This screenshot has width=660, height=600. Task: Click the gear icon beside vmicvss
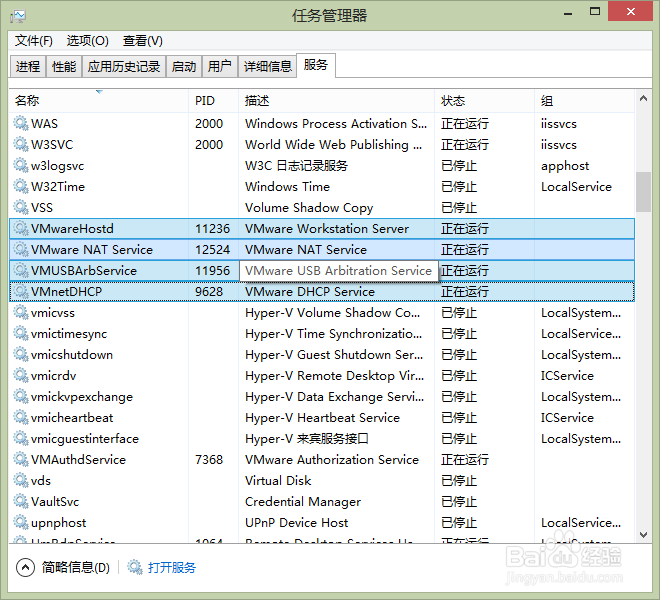tap(20, 312)
